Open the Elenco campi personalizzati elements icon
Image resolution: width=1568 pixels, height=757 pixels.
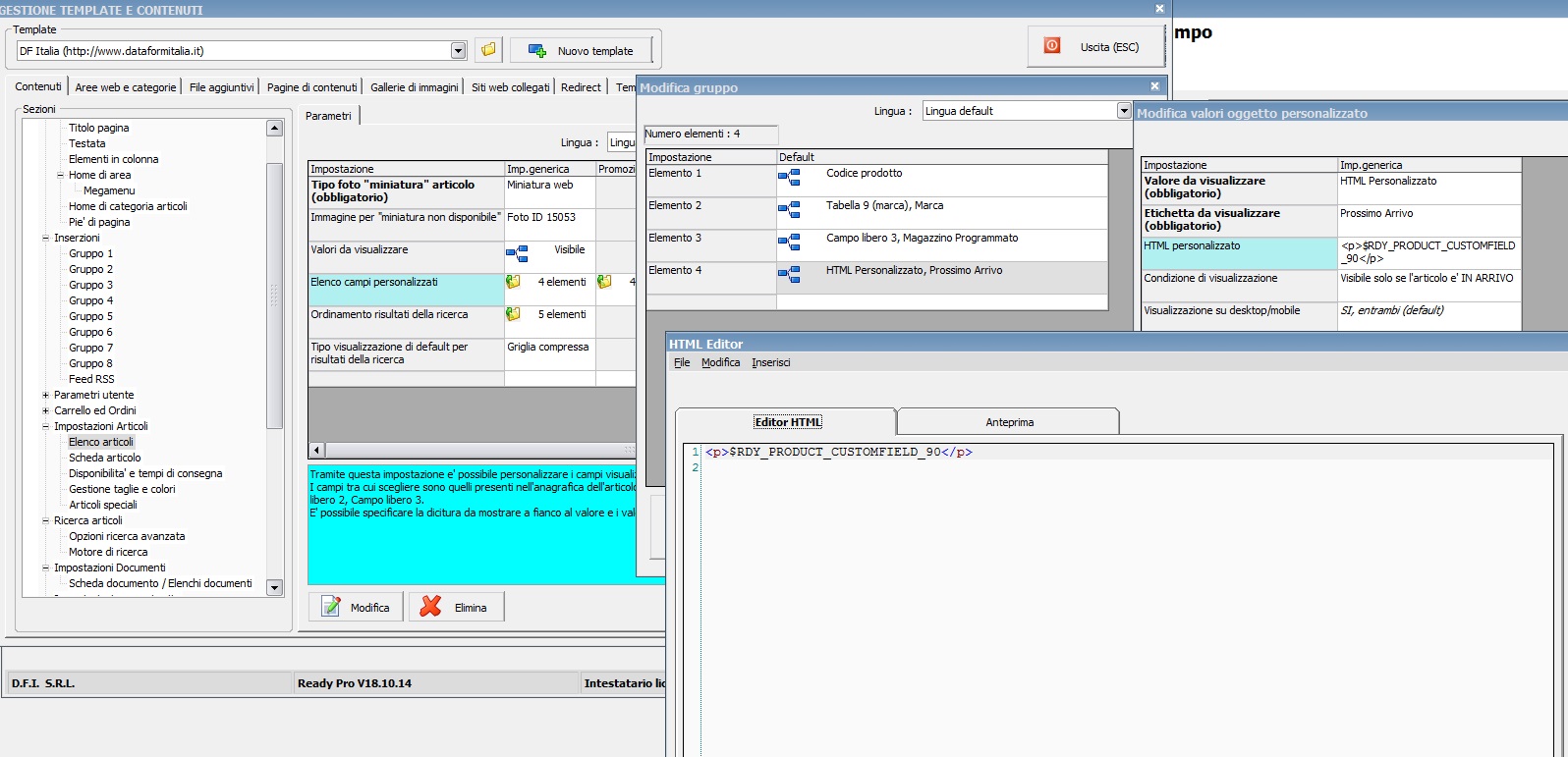[513, 282]
